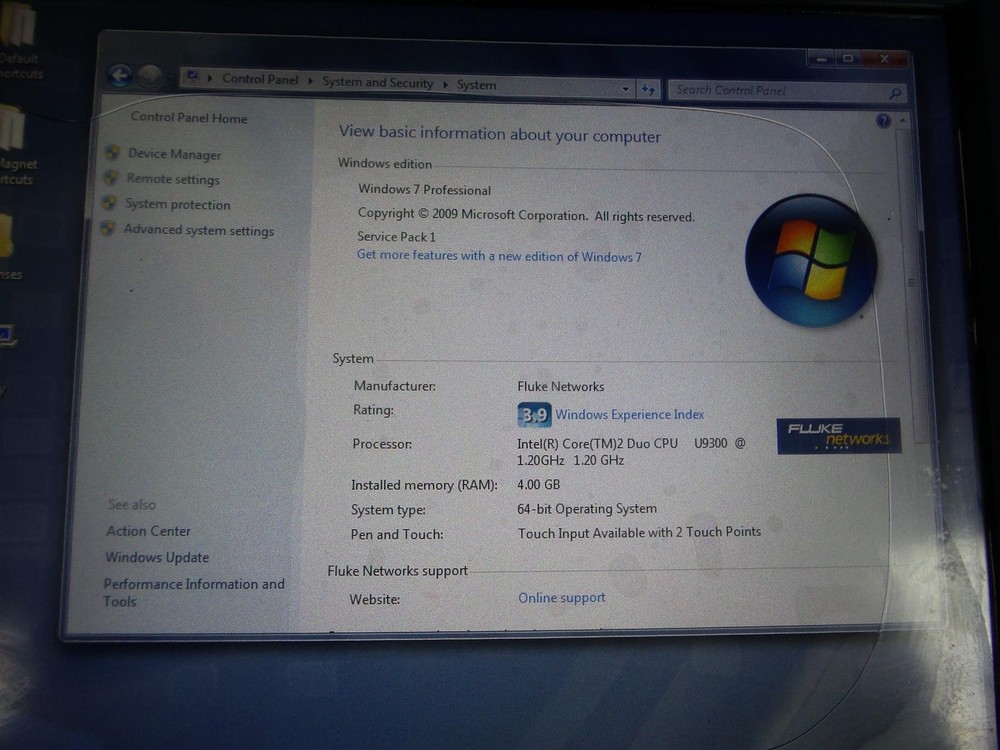Click the Back navigation arrow button
Viewport: 1000px width, 750px height.
pos(120,76)
